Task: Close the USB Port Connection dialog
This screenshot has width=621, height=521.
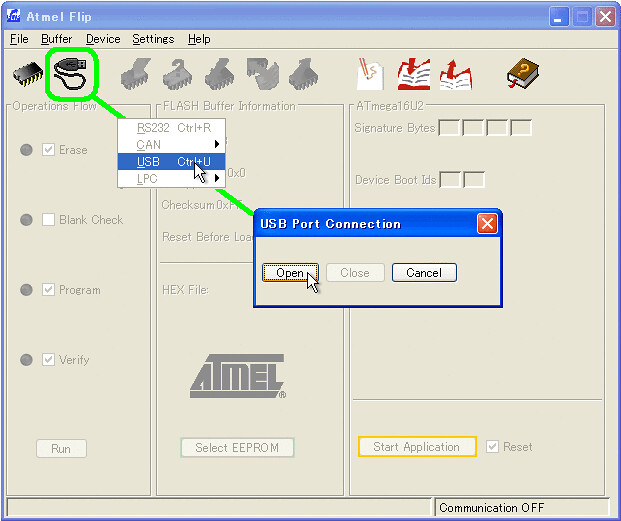Action: click(487, 224)
